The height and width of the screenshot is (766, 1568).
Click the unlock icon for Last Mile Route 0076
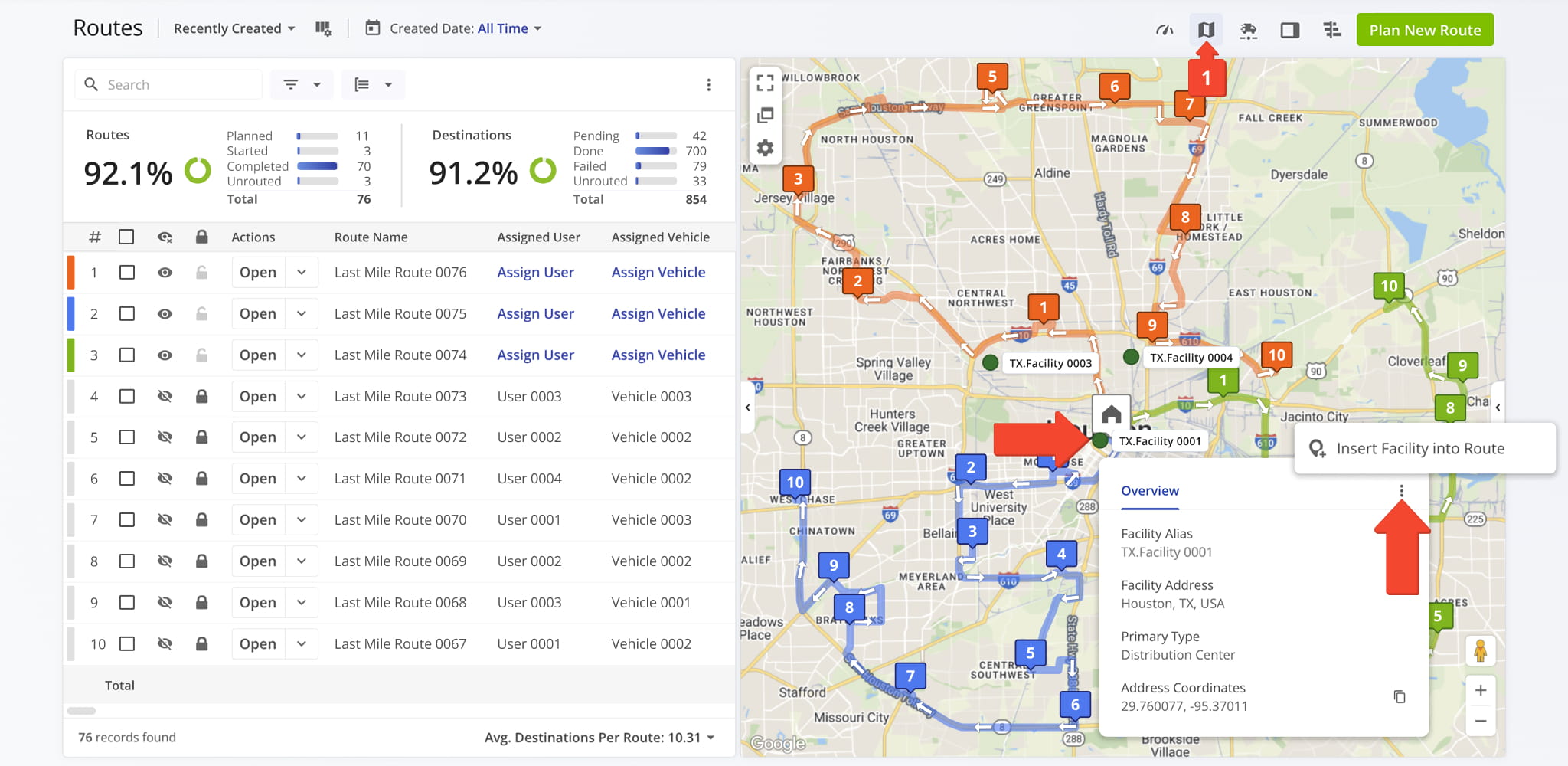(201, 272)
